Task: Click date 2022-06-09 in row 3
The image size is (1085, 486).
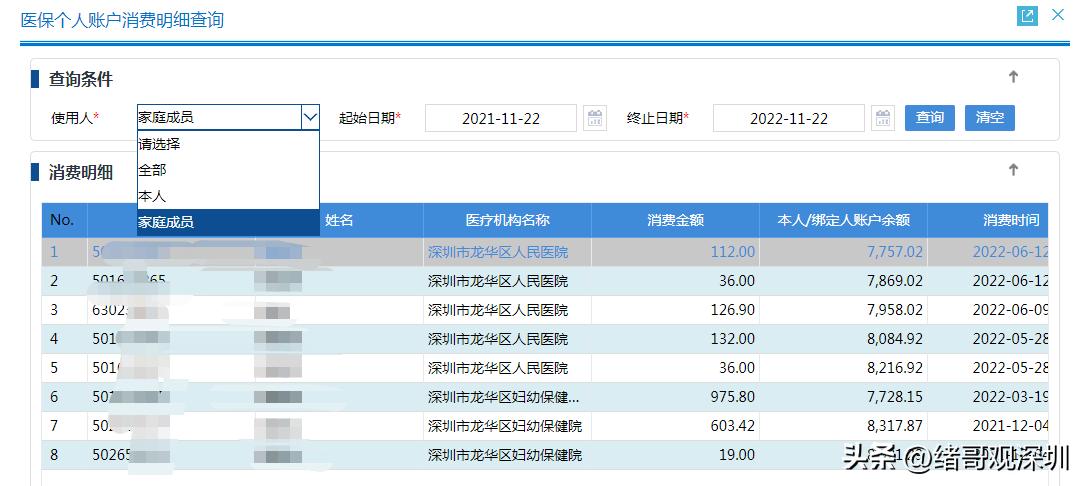Action: [1010, 310]
